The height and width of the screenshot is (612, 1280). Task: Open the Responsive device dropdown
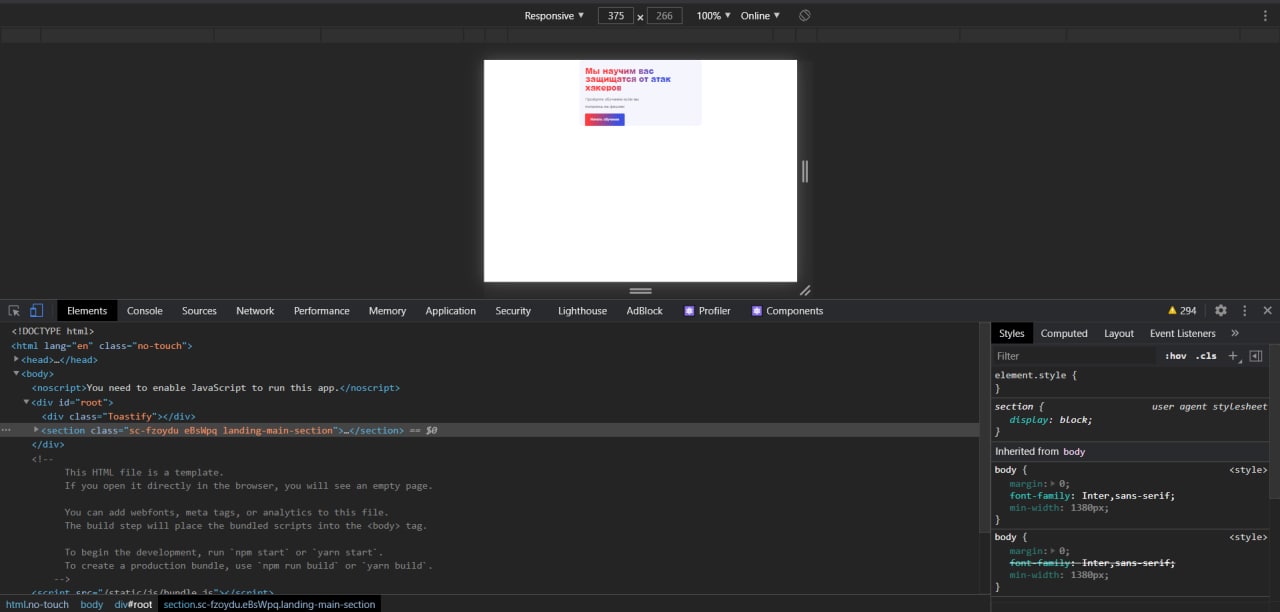554,16
